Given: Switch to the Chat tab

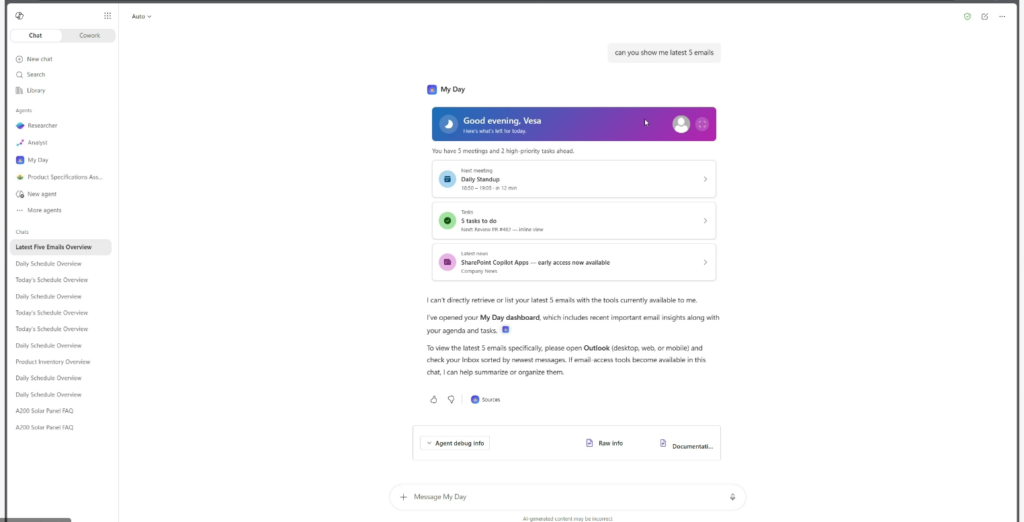Looking at the screenshot, I should 35,35.
